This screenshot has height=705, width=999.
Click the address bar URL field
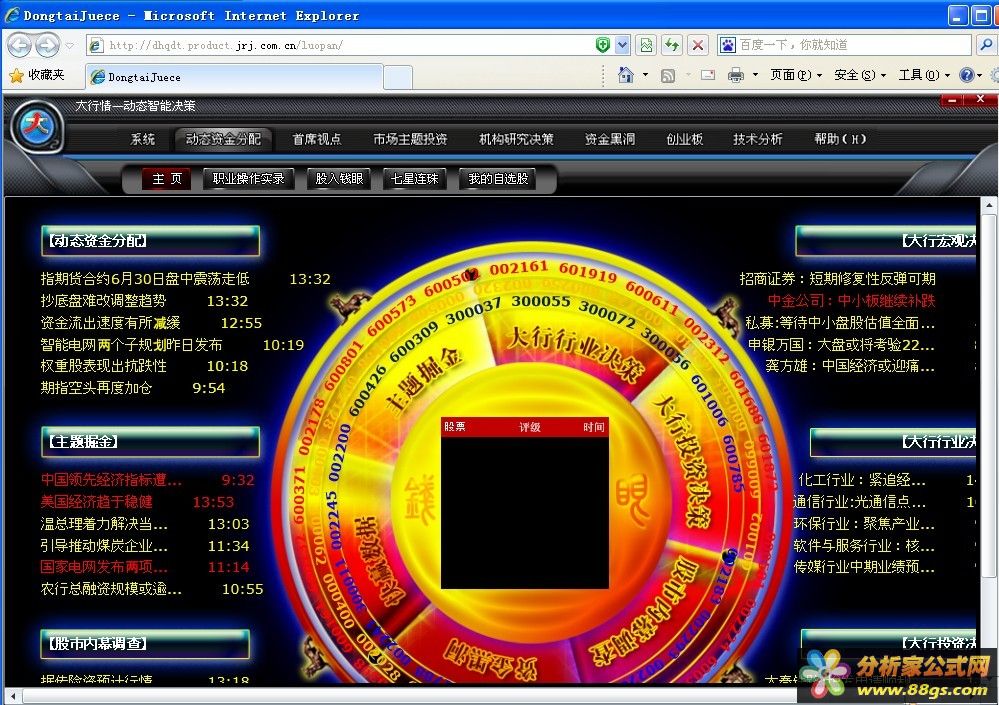[341, 45]
